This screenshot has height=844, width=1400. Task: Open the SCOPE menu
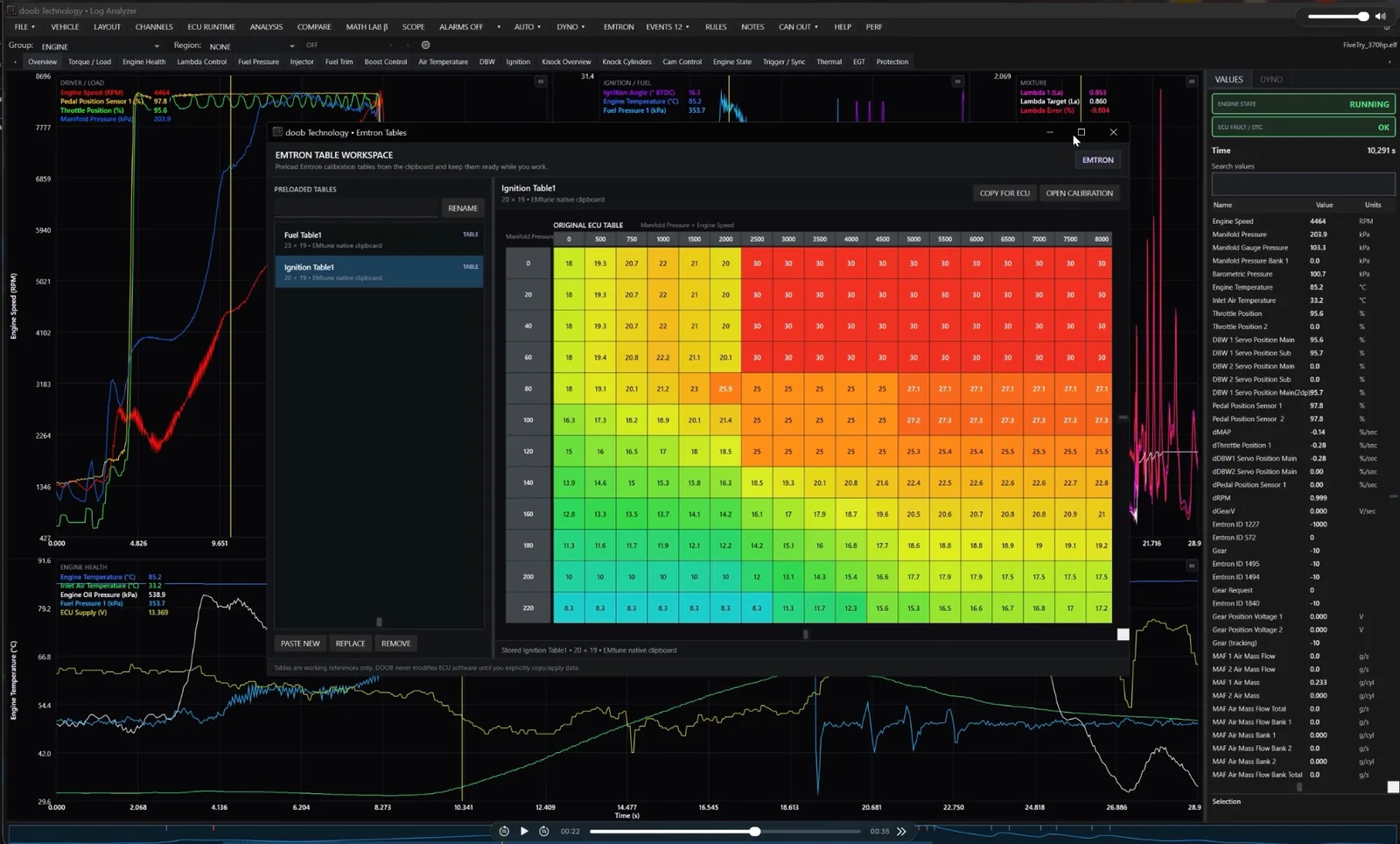pyautogui.click(x=413, y=27)
